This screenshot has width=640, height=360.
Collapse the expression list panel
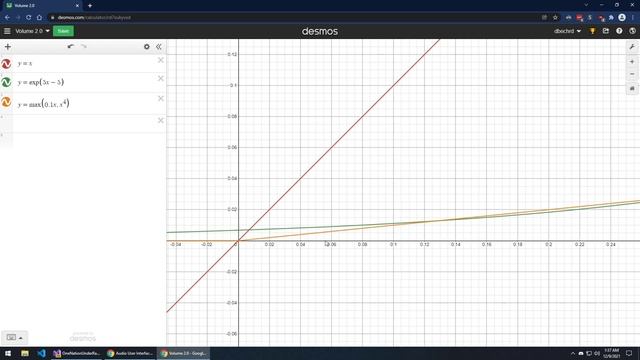click(159, 47)
